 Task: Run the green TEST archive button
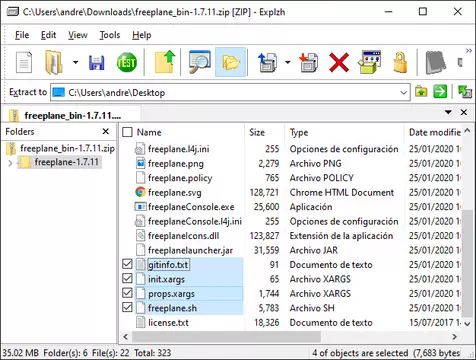(x=127, y=62)
